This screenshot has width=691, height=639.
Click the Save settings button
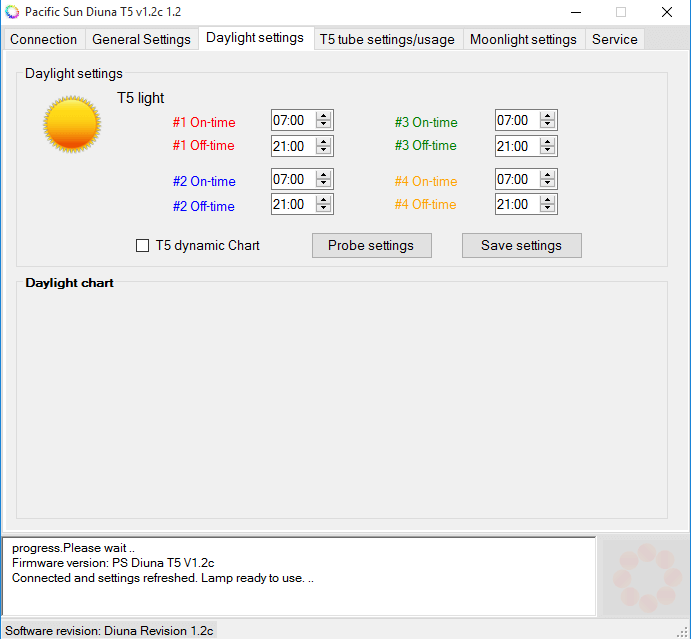[521, 245]
